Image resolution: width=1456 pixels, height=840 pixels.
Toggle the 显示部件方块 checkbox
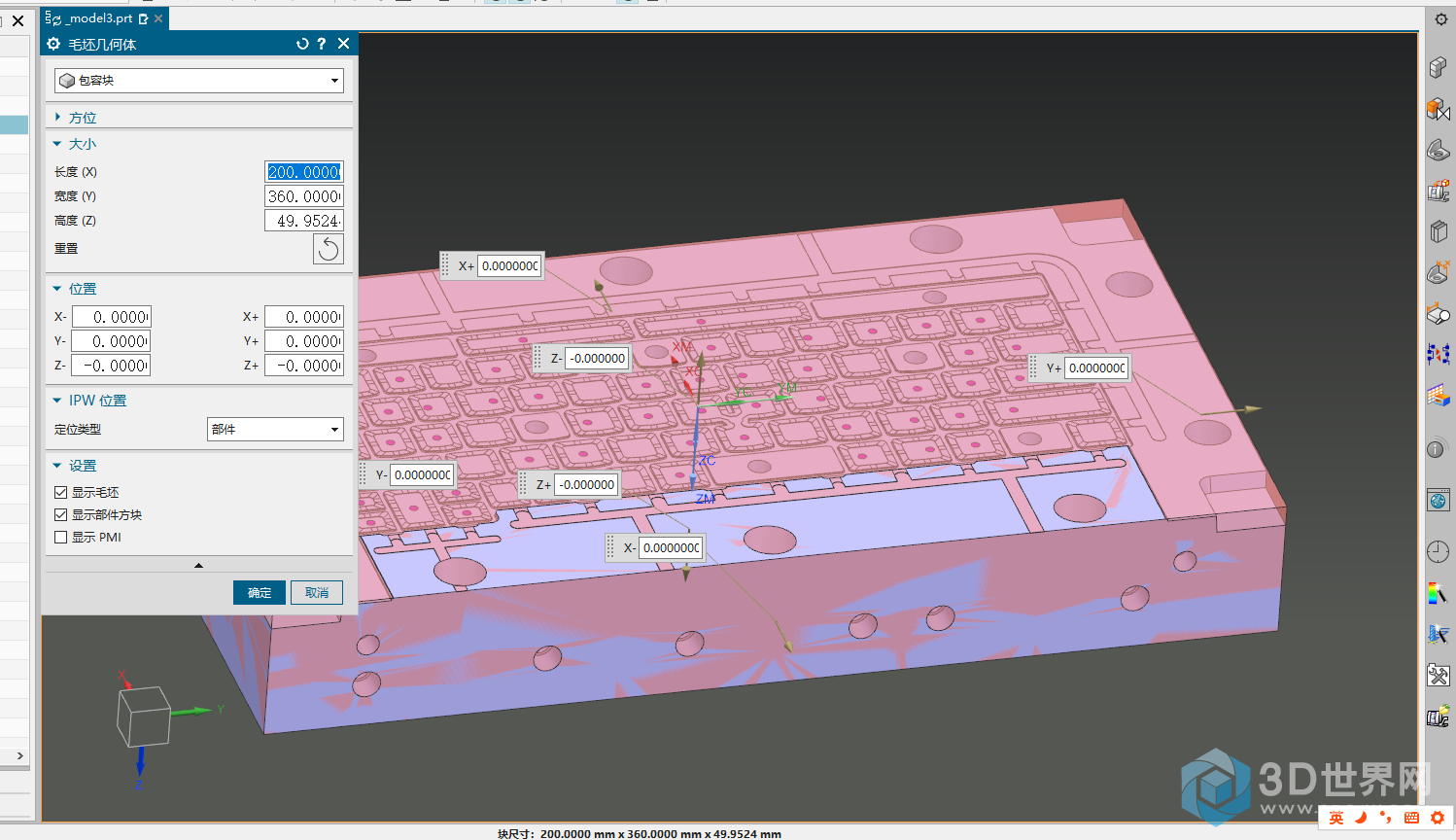[60, 515]
